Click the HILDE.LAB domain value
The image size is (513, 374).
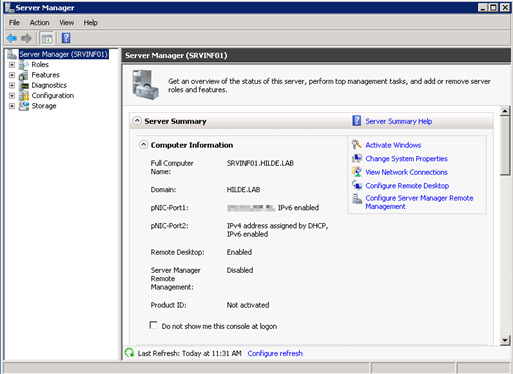point(243,190)
